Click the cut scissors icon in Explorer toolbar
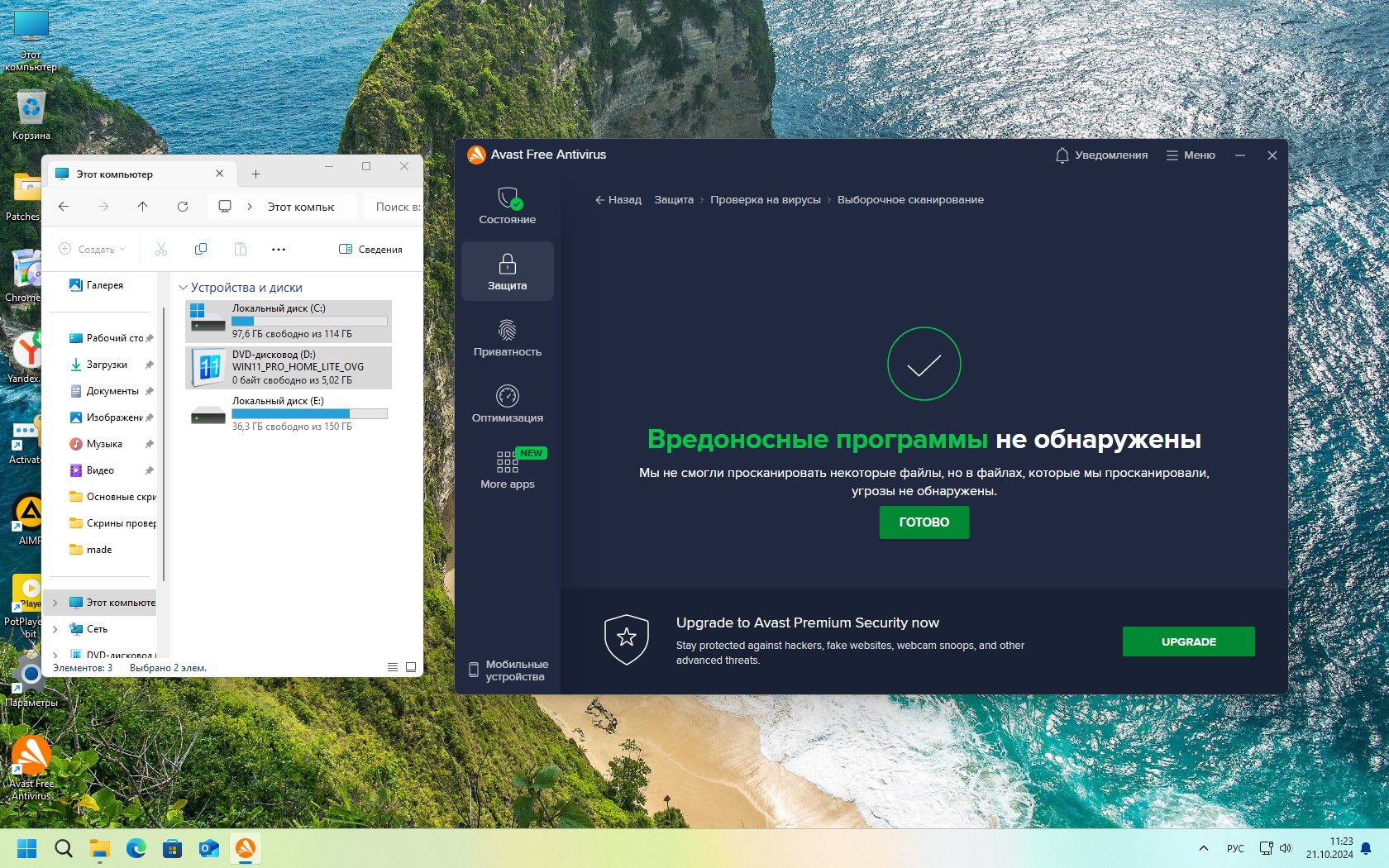Image resolution: width=1389 pixels, height=868 pixels. click(161, 249)
